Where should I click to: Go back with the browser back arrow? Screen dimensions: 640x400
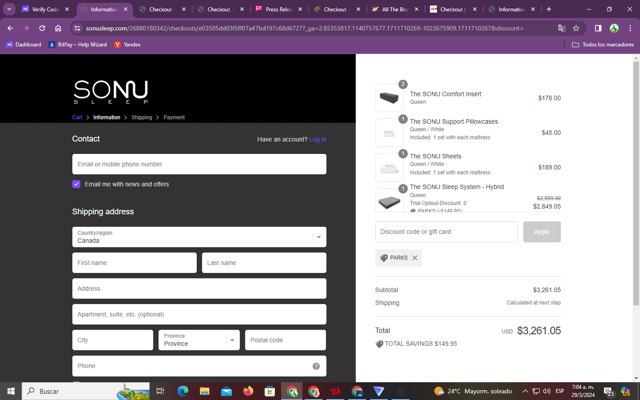[x=10, y=28]
